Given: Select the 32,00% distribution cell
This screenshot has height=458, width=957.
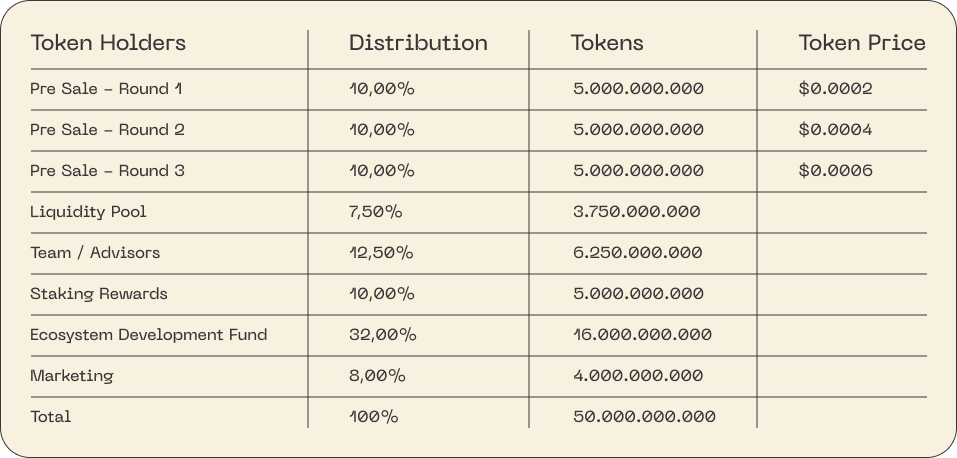Looking at the screenshot, I should click(383, 335).
